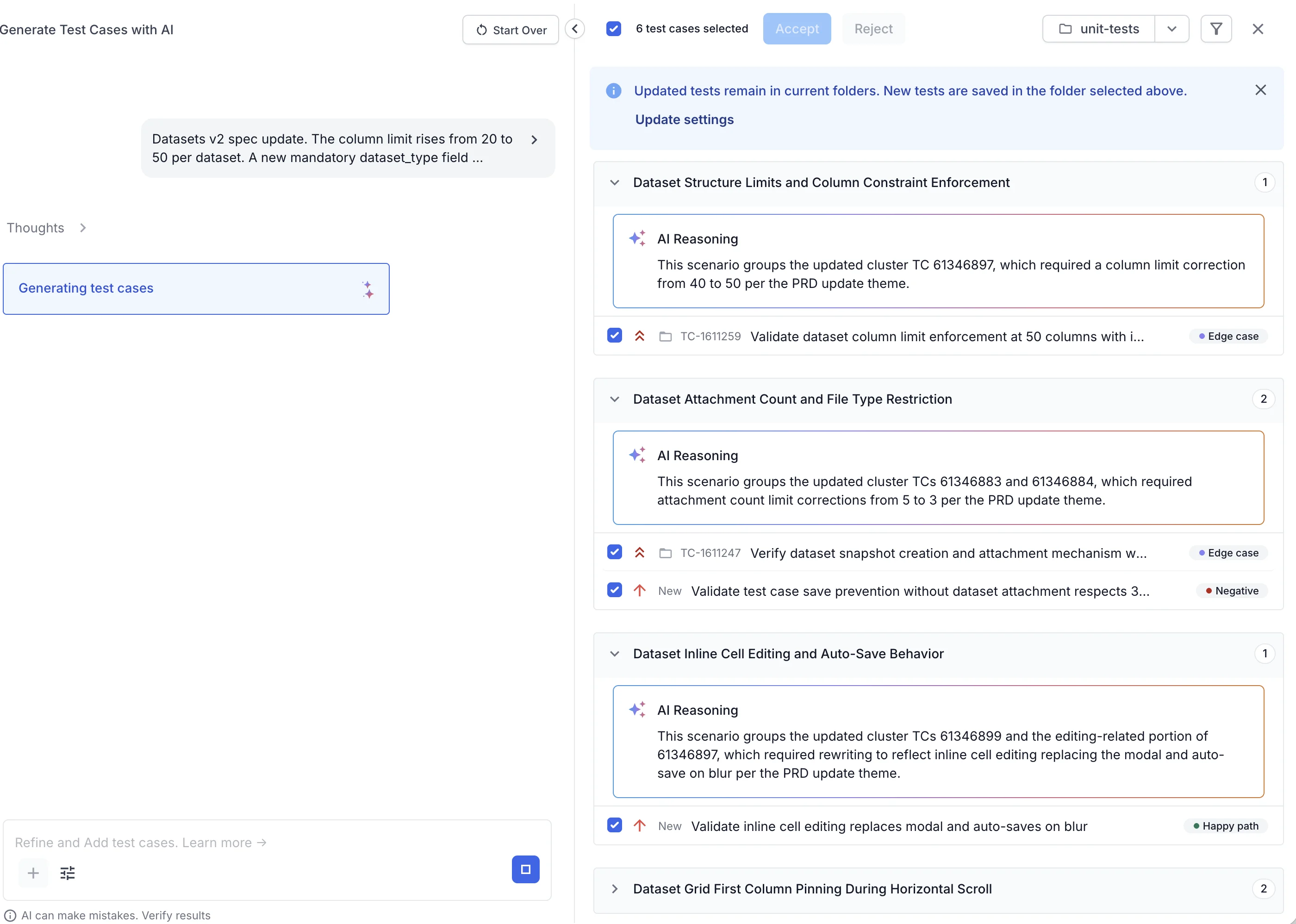Screen dimensions: 1296x924
Task: Collapse the chat panel using the left chevron
Action: pos(574,29)
